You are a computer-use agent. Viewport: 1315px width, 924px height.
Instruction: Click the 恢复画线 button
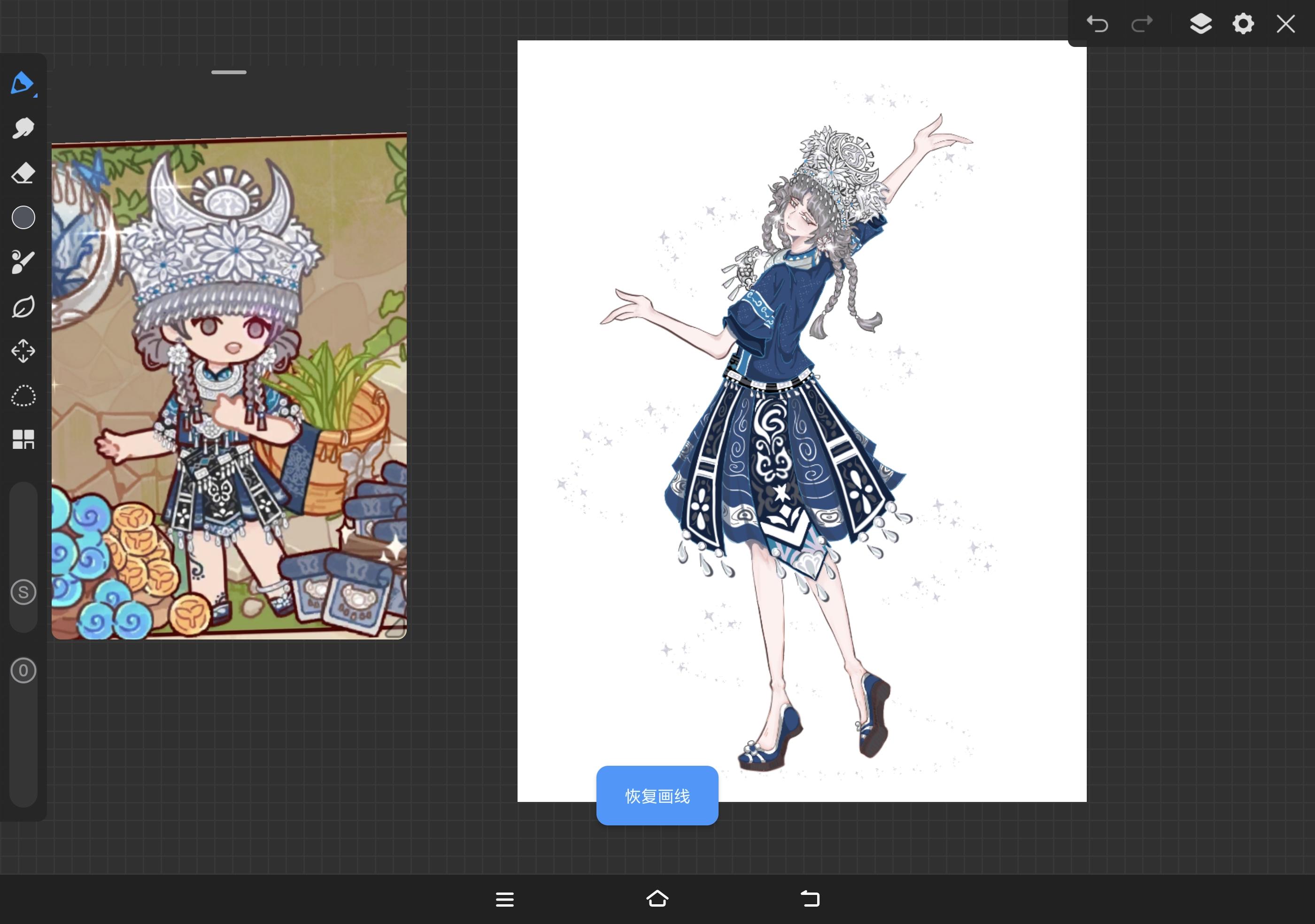[x=657, y=796]
